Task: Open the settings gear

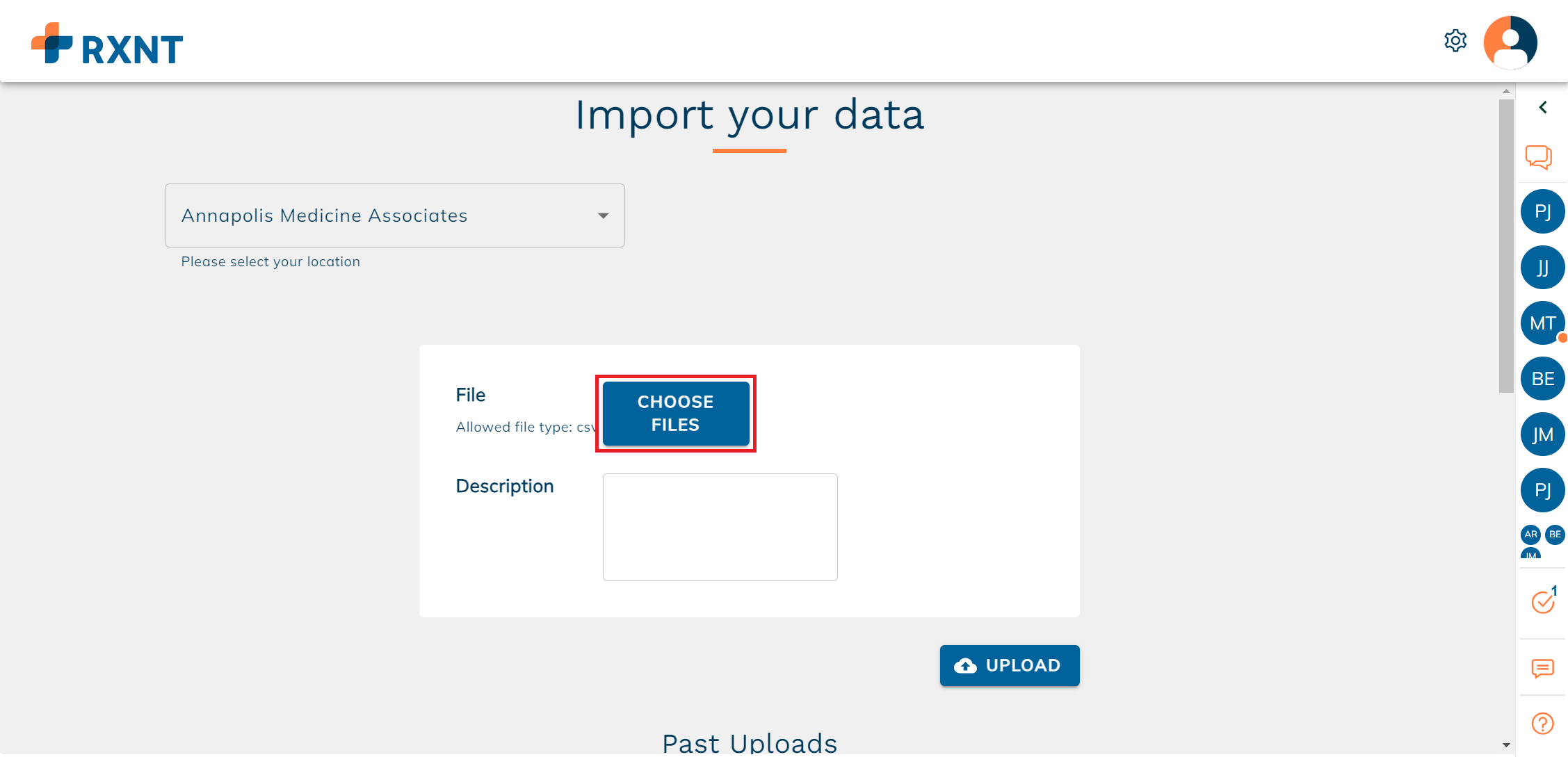Action: 1456,40
